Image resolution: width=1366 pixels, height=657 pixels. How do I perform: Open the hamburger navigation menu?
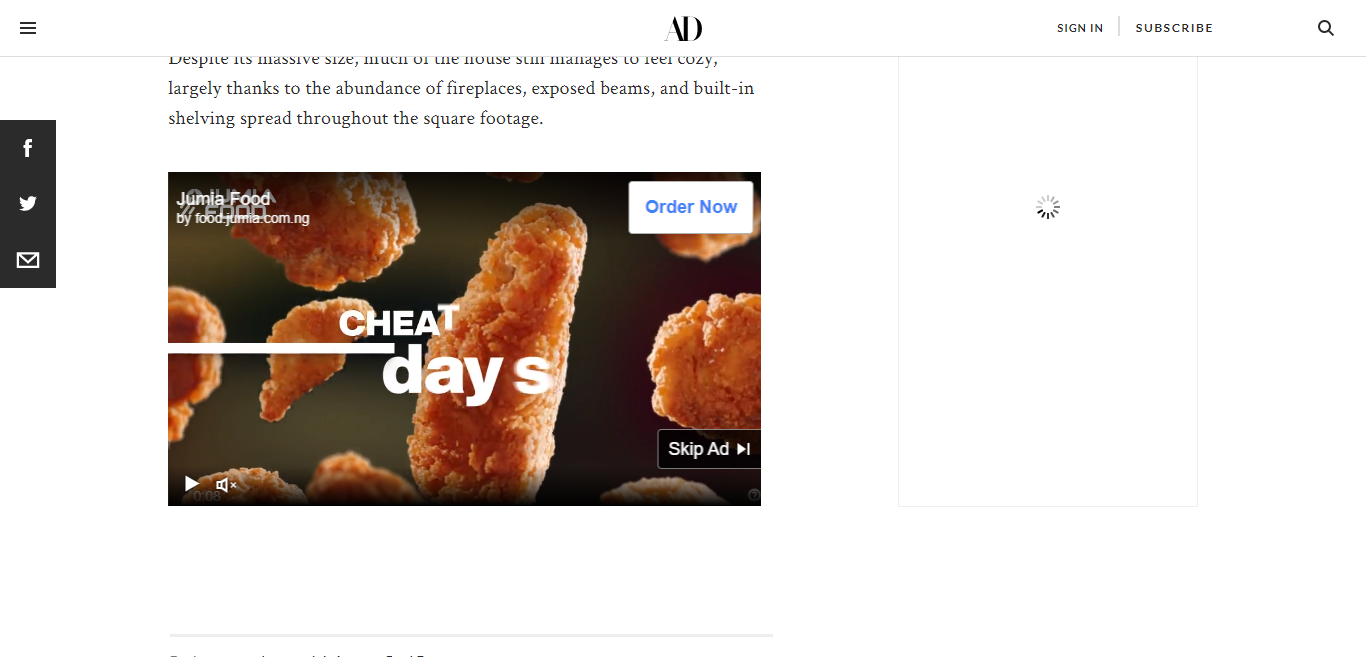(28, 28)
